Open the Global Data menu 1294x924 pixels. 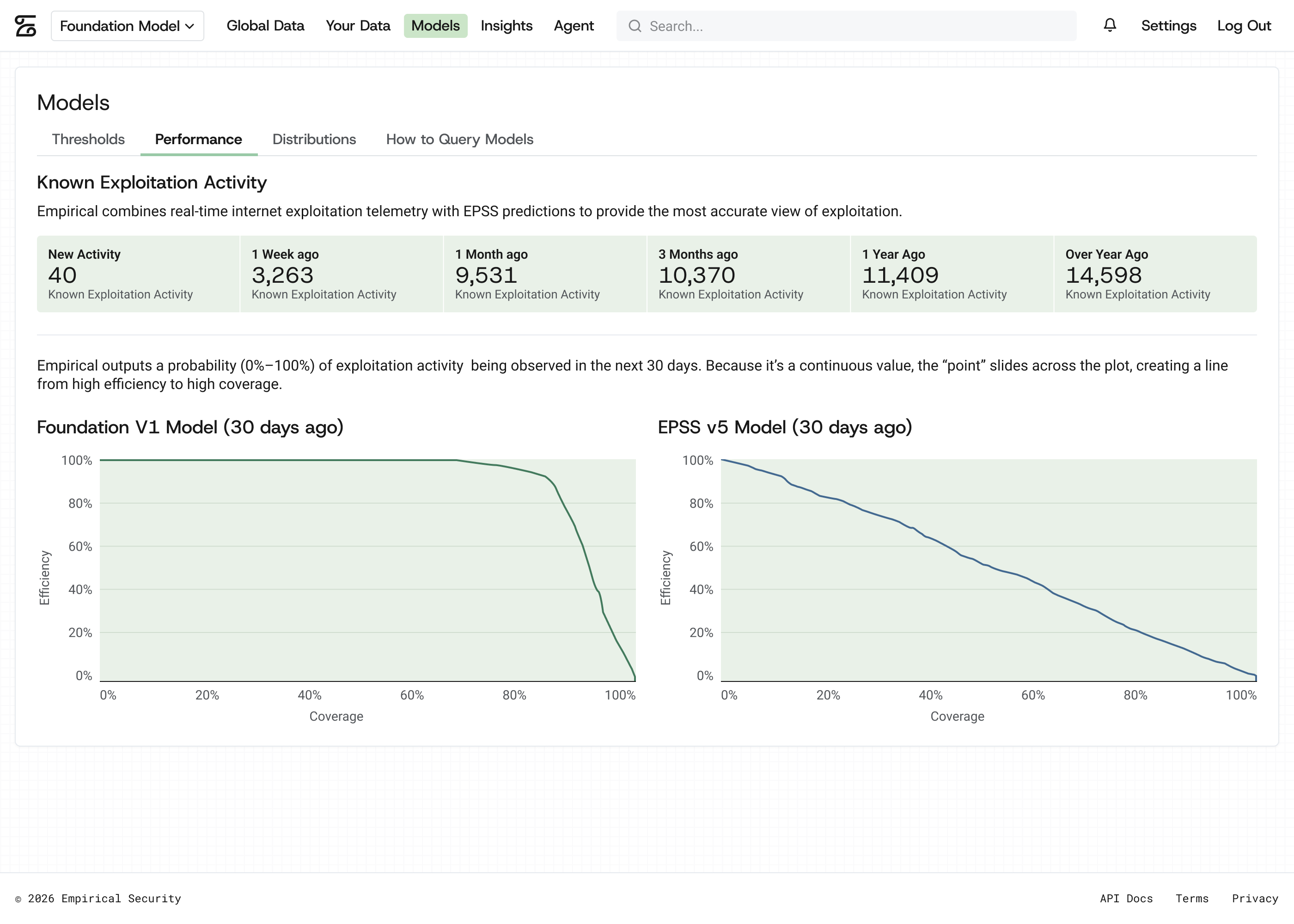click(265, 25)
